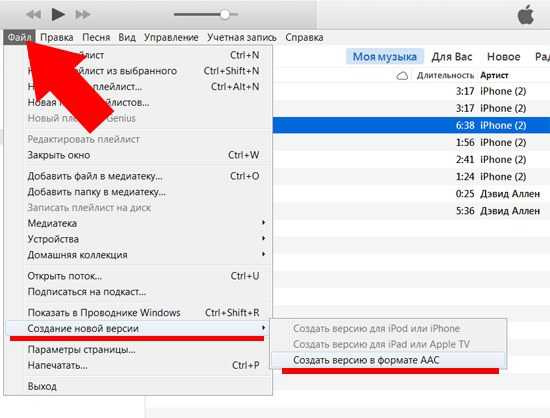
Task: Open the Правка menu
Action: point(57,37)
